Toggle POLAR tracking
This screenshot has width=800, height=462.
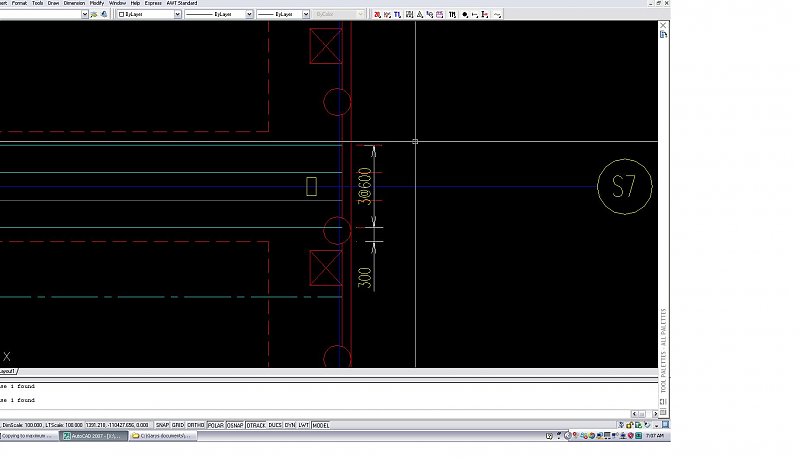[216, 425]
